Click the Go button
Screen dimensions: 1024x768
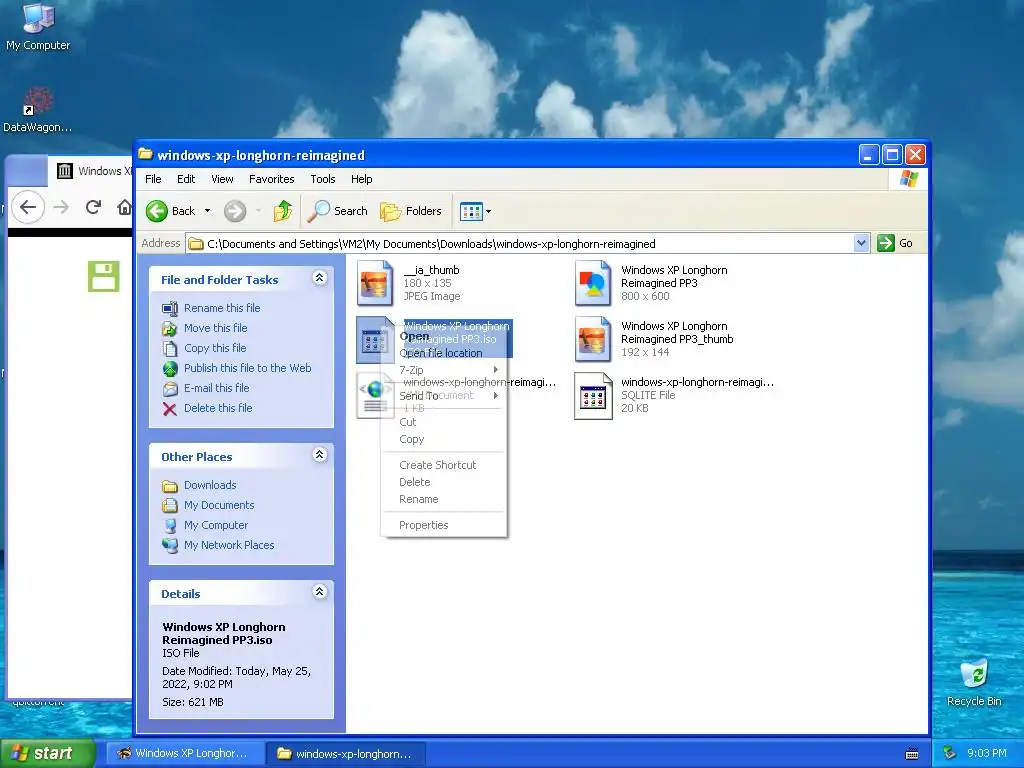click(x=895, y=243)
